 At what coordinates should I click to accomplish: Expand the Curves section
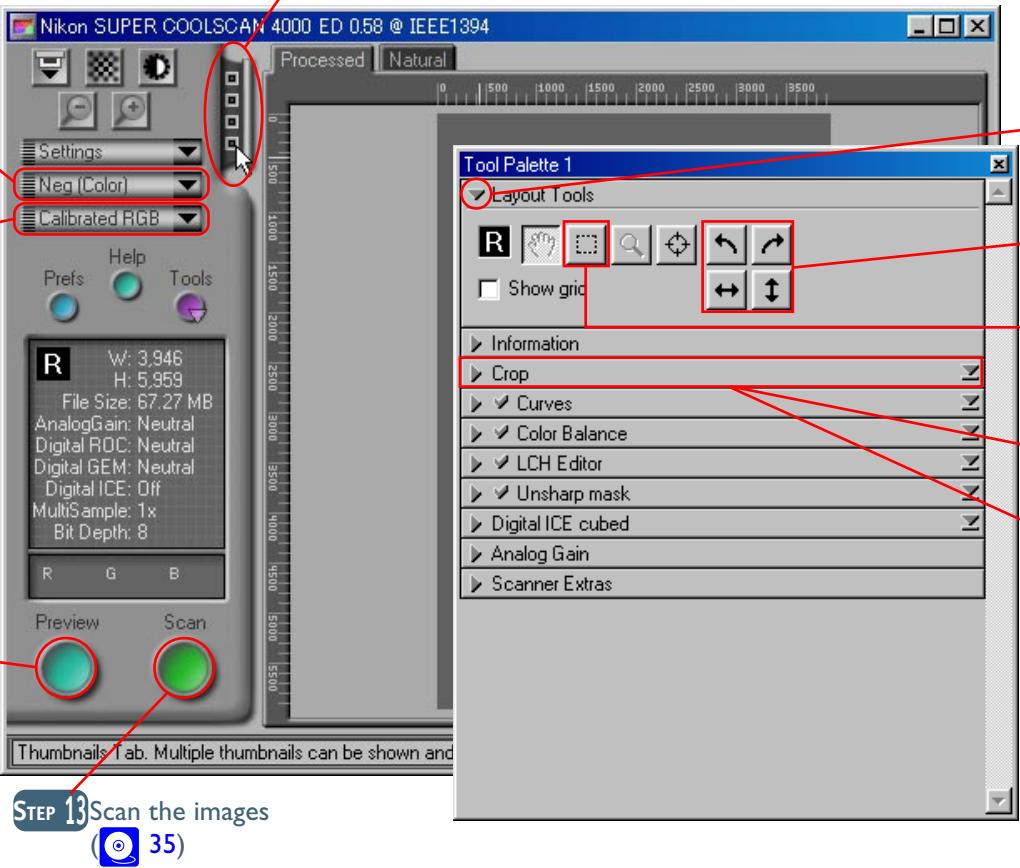pos(476,403)
